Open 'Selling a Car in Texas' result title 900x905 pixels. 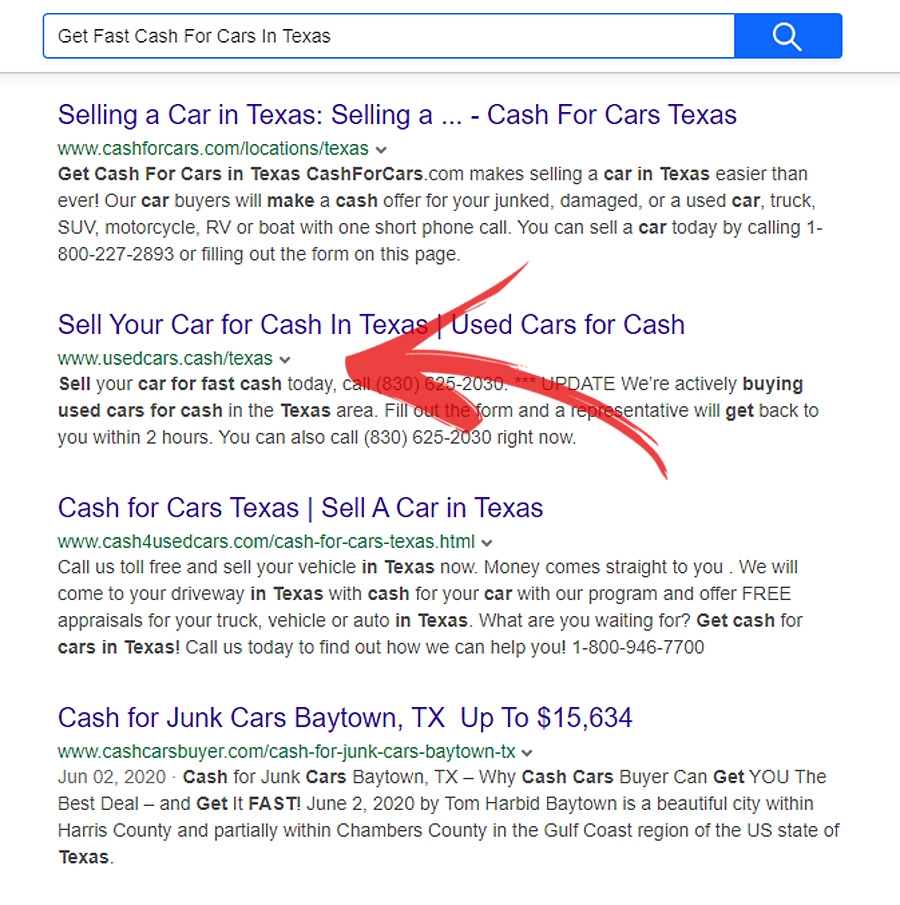click(x=397, y=114)
